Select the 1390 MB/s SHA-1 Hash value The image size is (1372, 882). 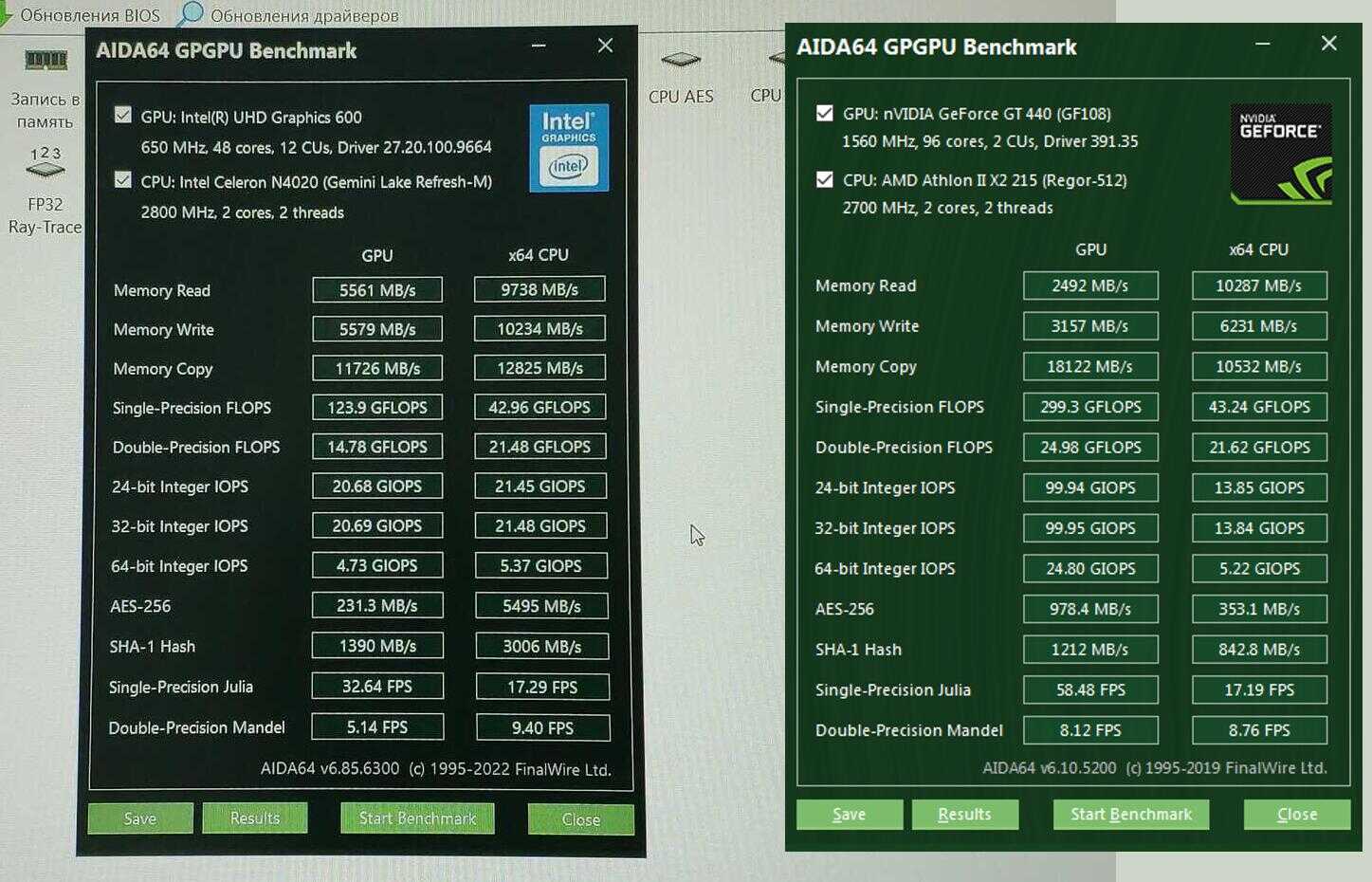point(377,646)
